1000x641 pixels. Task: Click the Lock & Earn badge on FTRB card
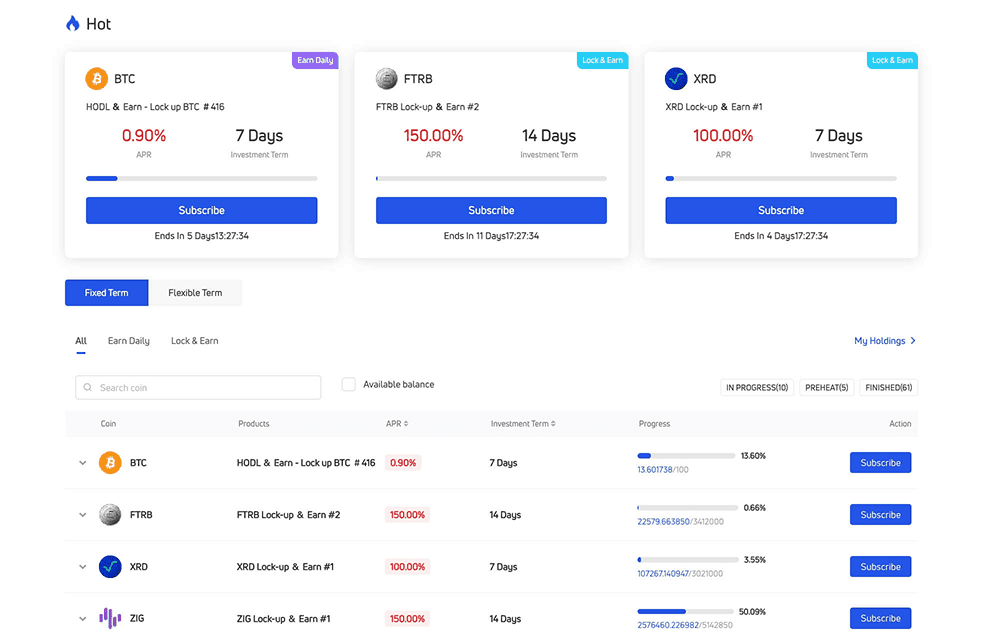[603, 60]
